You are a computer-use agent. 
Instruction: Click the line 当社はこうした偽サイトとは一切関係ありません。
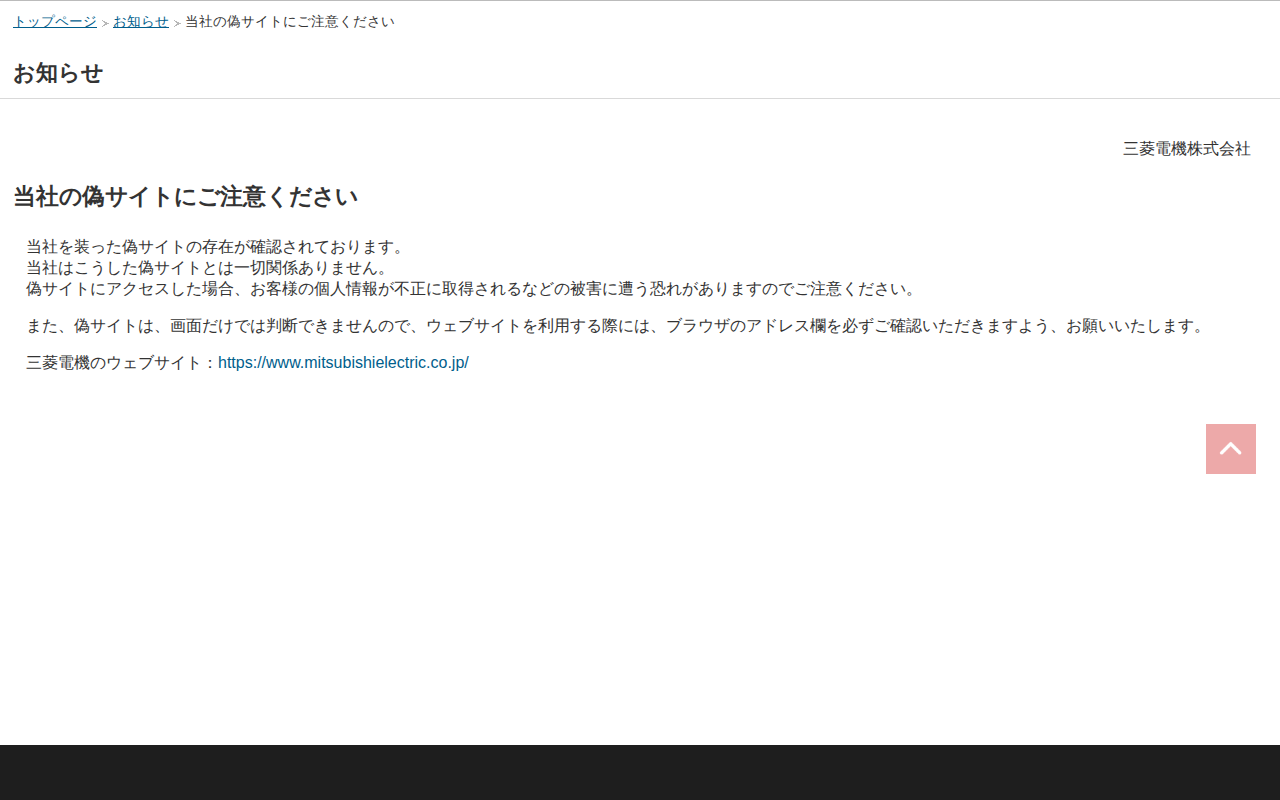[208, 268]
